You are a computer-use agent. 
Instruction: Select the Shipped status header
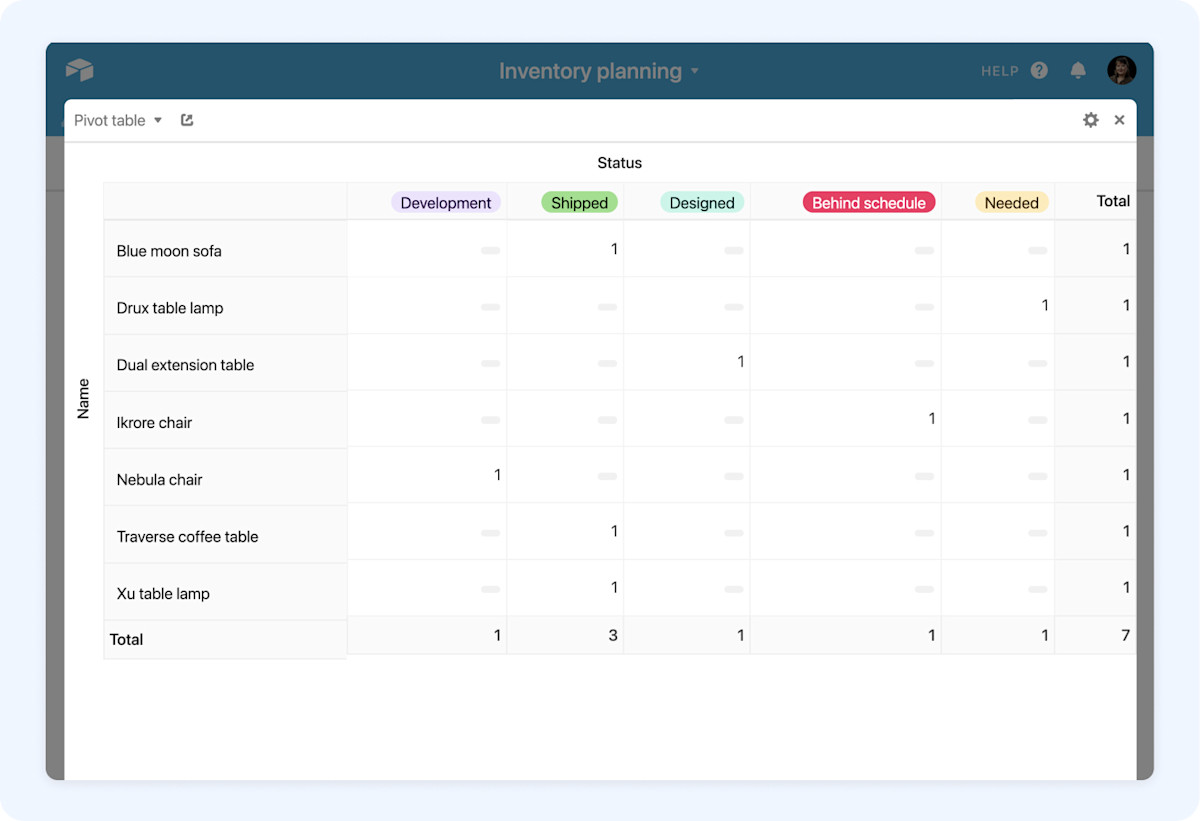(579, 202)
